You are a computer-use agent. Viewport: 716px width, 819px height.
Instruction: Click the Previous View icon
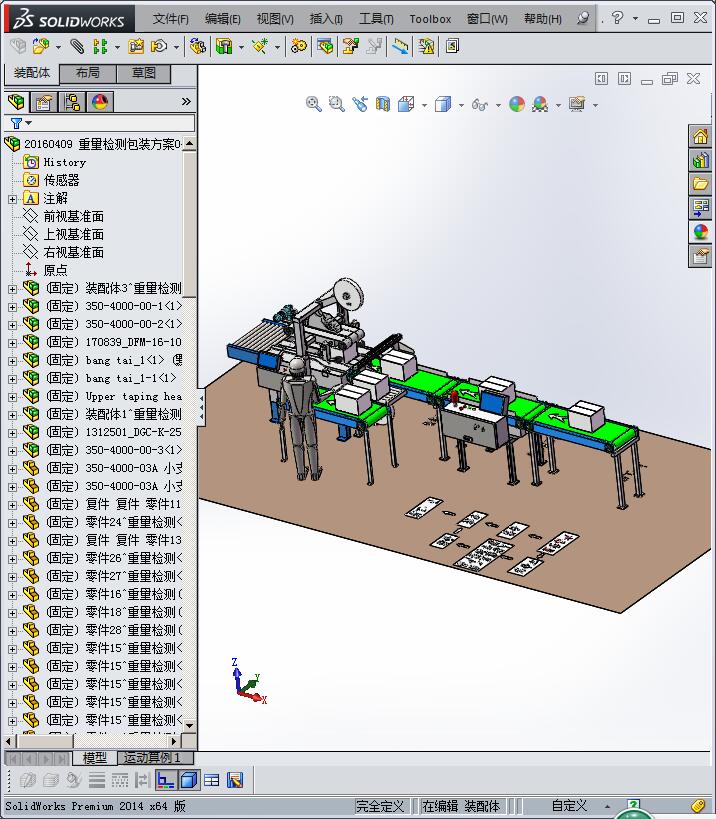[360, 104]
